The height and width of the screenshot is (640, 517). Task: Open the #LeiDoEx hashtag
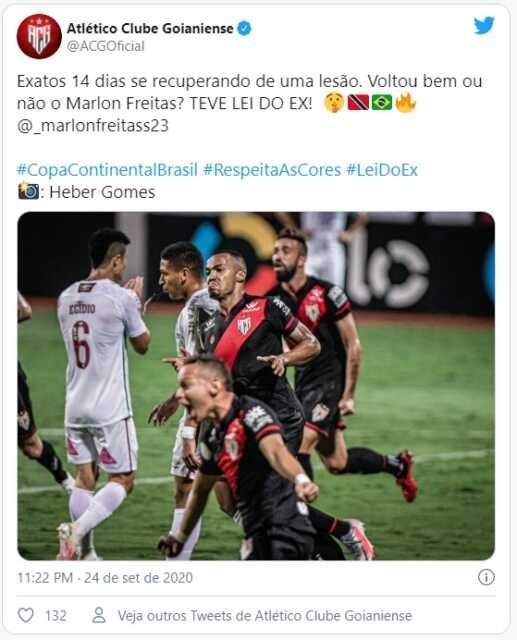(382, 170)
